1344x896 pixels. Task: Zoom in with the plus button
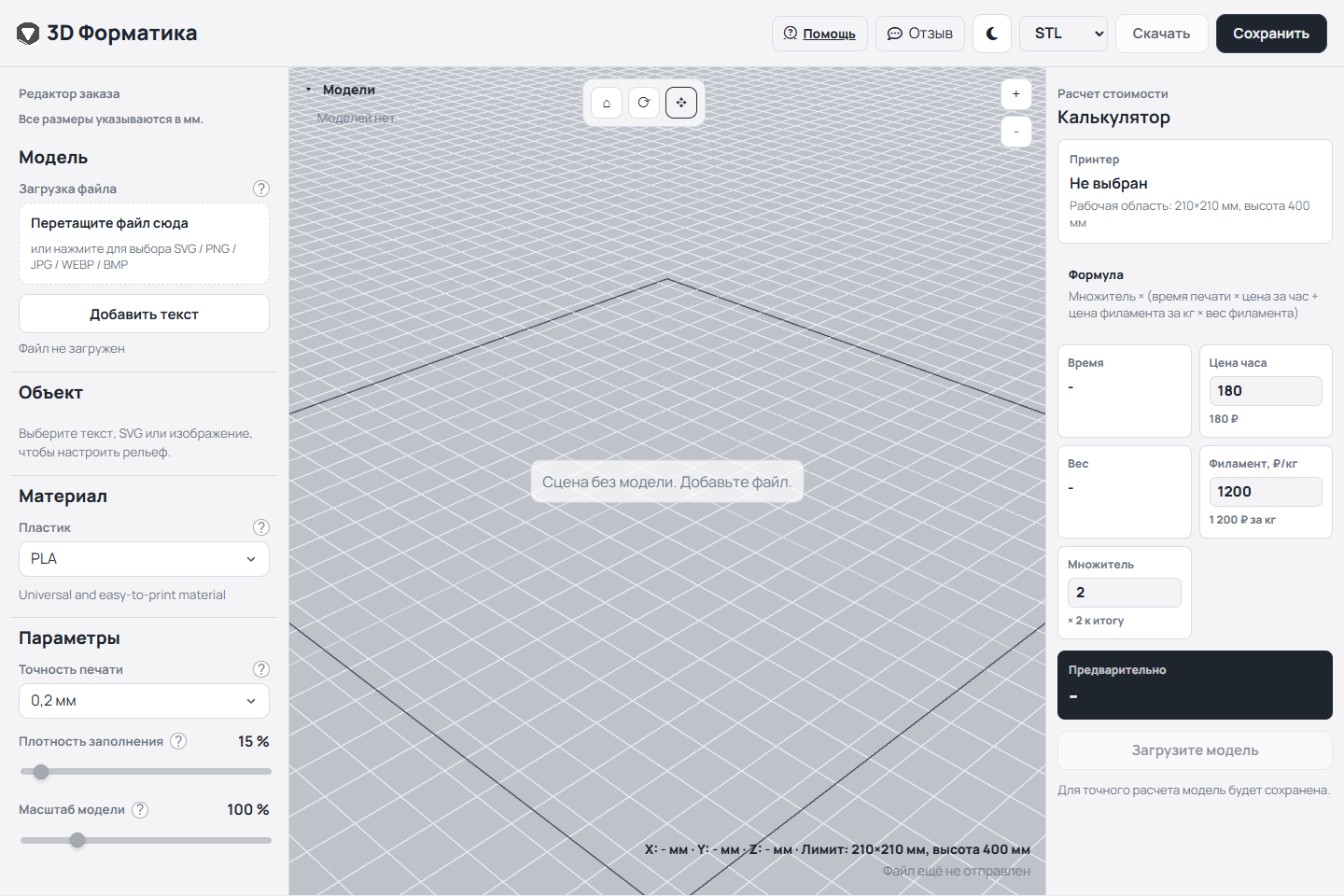[1016, 94]
